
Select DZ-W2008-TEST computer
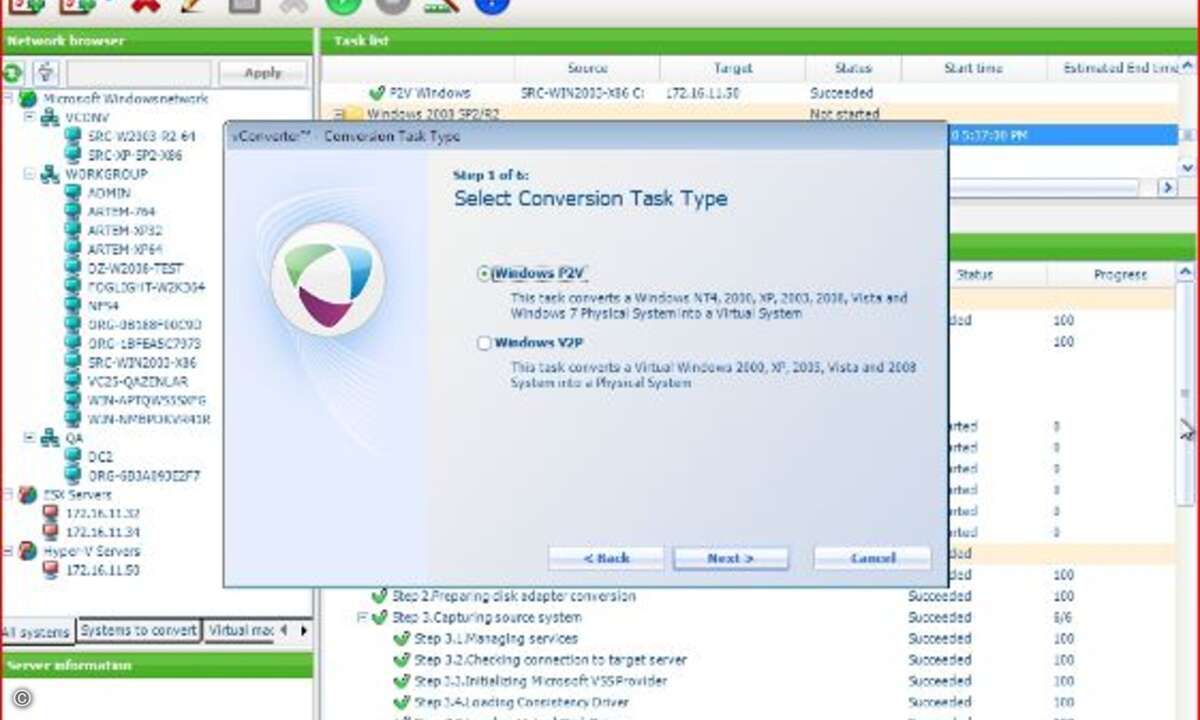135,268
